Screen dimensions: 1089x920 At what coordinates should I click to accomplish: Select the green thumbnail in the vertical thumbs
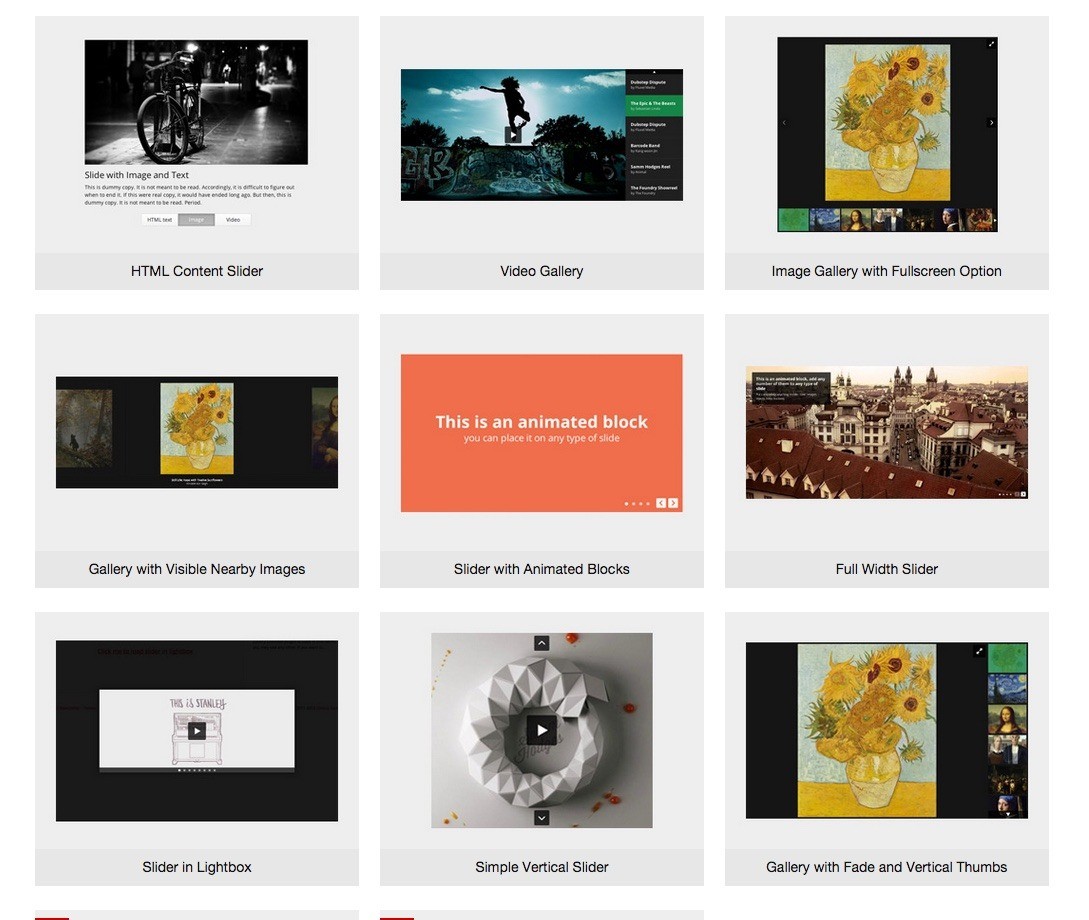coord(1008,658)
